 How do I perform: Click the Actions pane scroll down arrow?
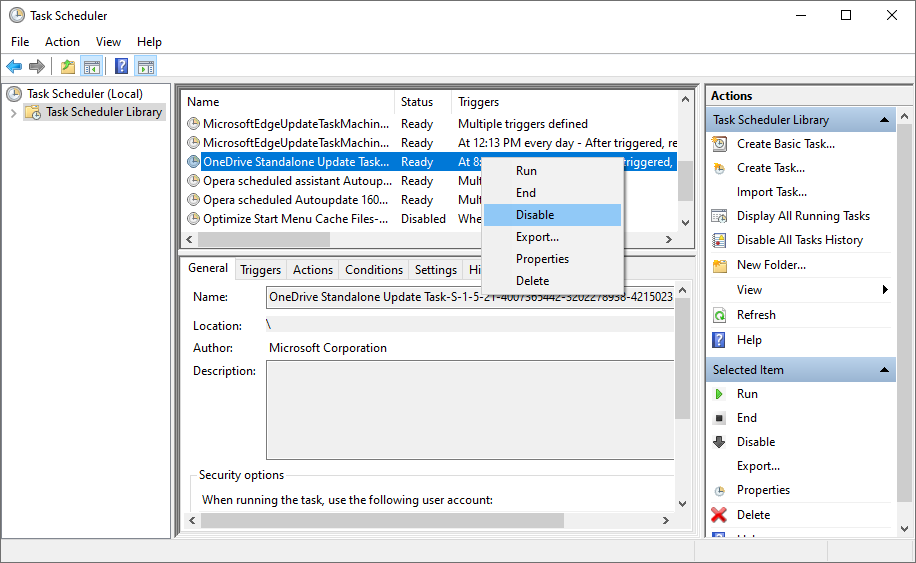[x=904, y=529]
